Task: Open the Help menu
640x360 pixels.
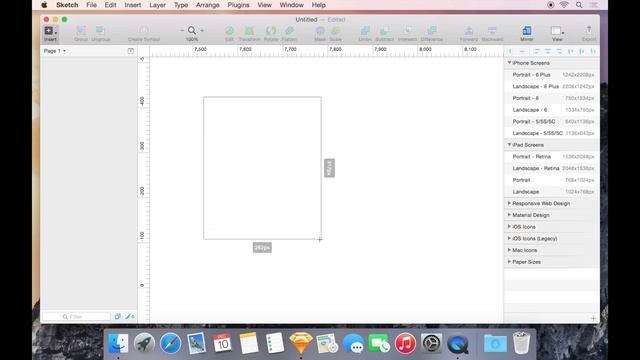Action: click(318, 5)
